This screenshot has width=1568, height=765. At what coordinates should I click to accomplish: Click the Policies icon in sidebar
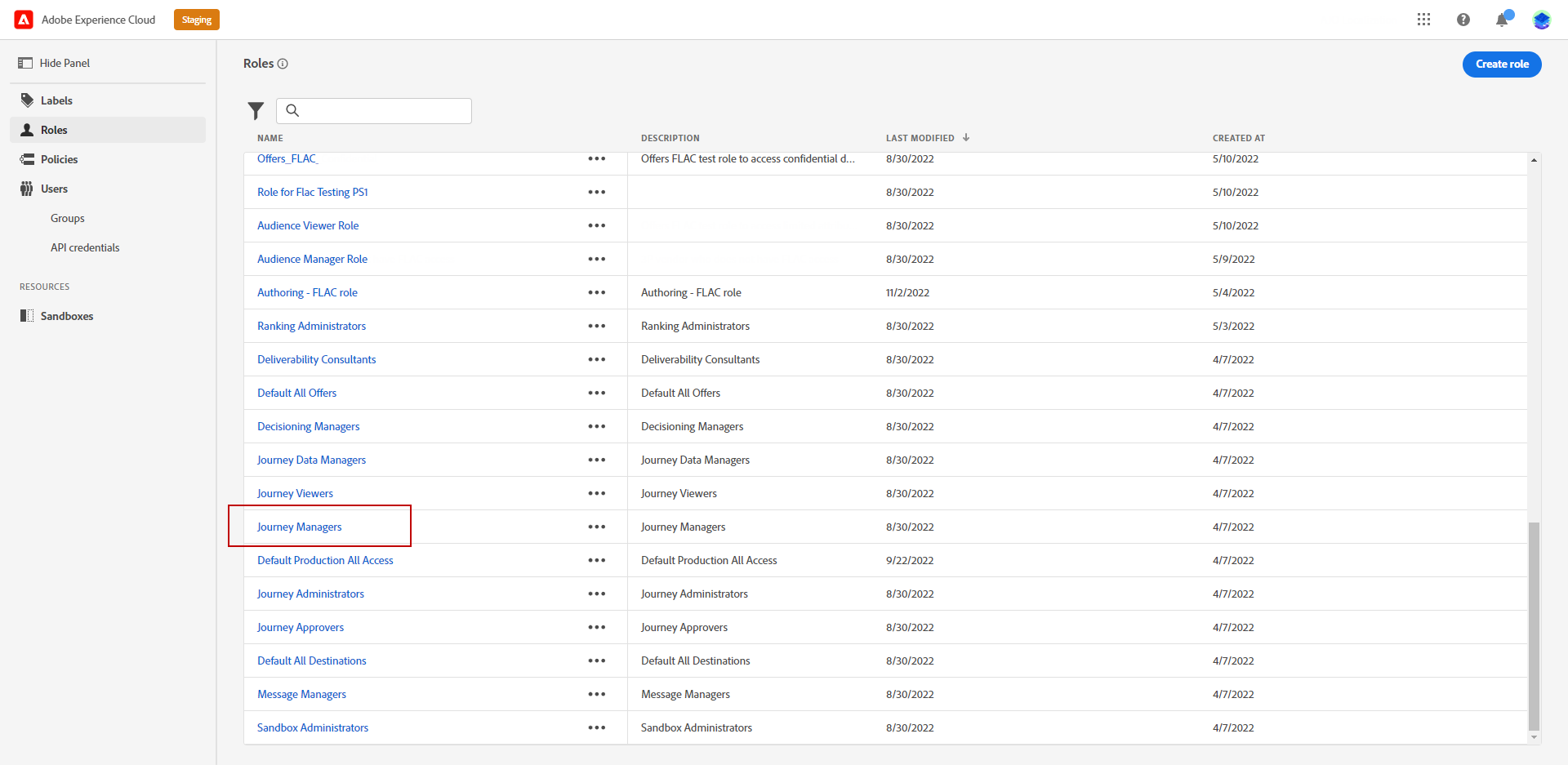pyautogui.click(x=27, y=159)
